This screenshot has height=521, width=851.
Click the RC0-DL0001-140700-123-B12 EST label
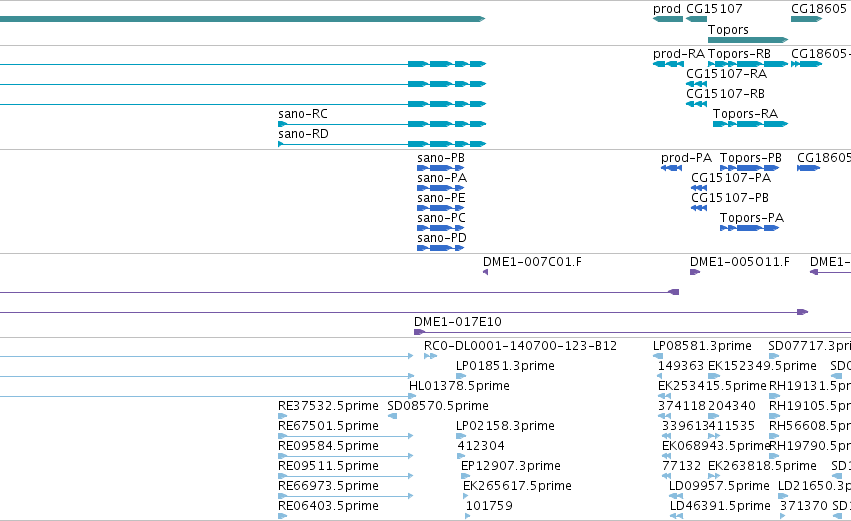tap(520, 346)
